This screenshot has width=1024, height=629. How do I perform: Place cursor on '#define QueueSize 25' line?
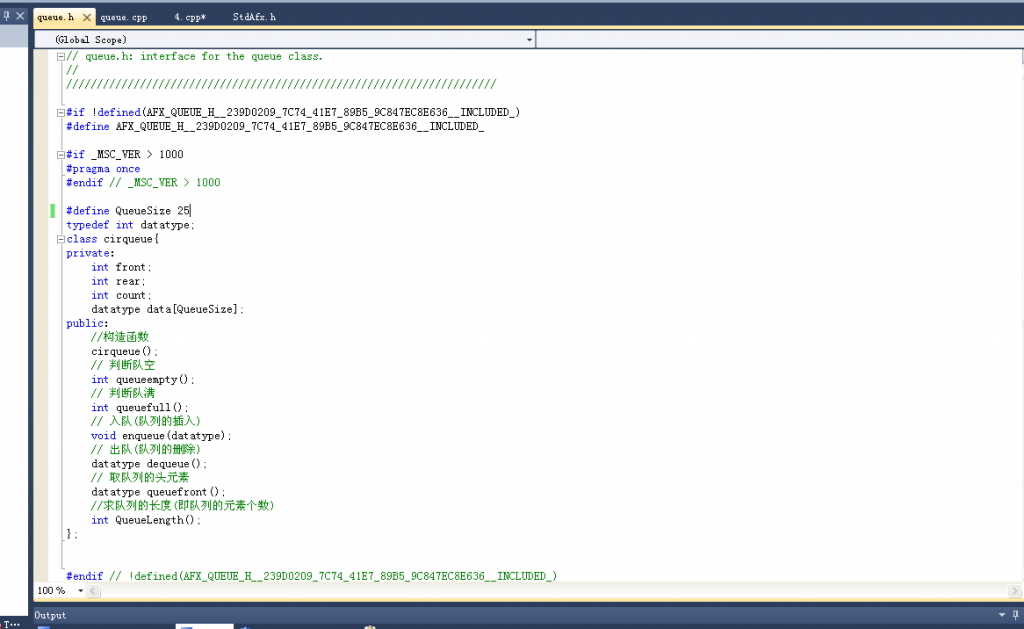click(128, 210)
